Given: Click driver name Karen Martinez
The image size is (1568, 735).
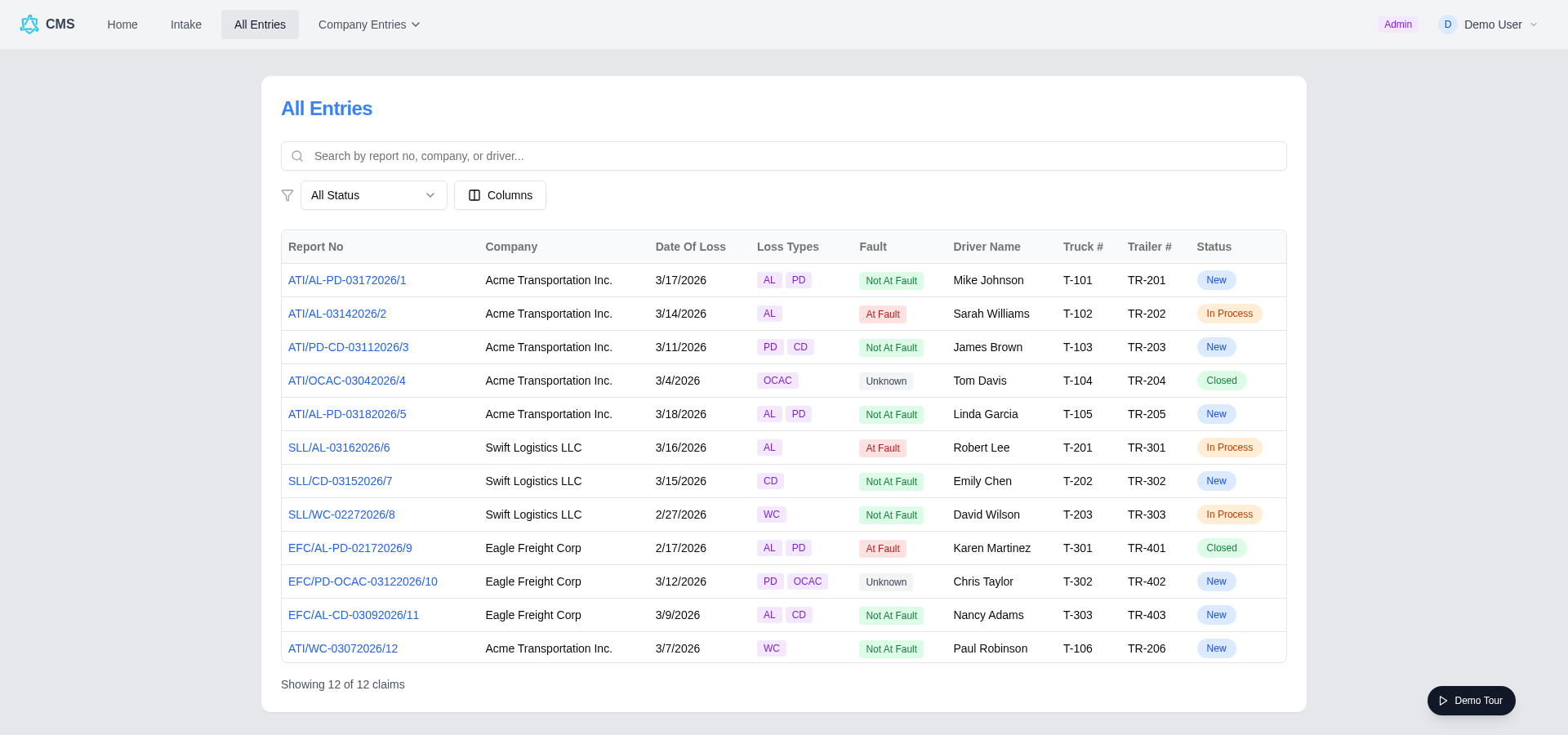Looking at the screenshot, I should point(992,548).
